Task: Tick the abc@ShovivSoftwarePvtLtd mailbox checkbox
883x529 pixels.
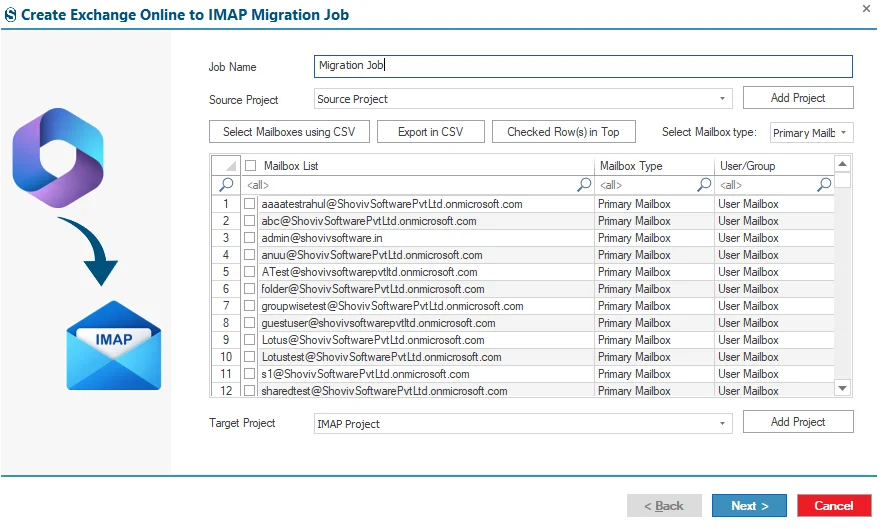Action: click(x=249, y=221)
